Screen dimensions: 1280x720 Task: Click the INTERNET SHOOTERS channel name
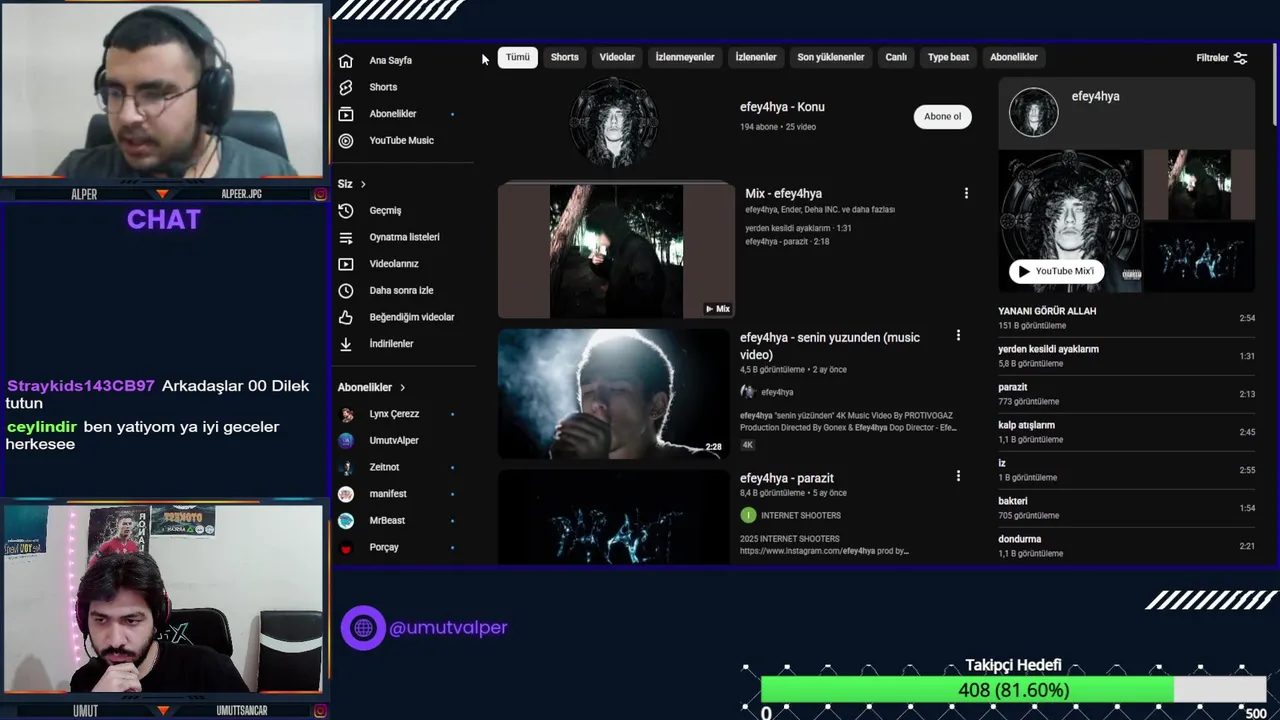coord(801,516)
